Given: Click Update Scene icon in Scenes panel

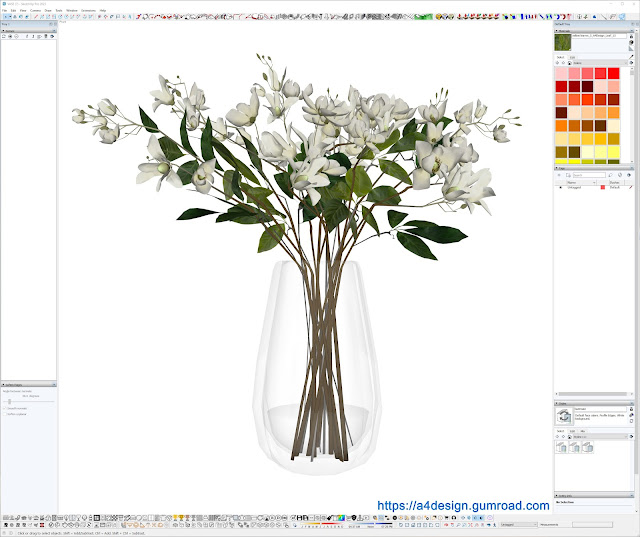Looking at the screenshot, I should coord(4,36).
